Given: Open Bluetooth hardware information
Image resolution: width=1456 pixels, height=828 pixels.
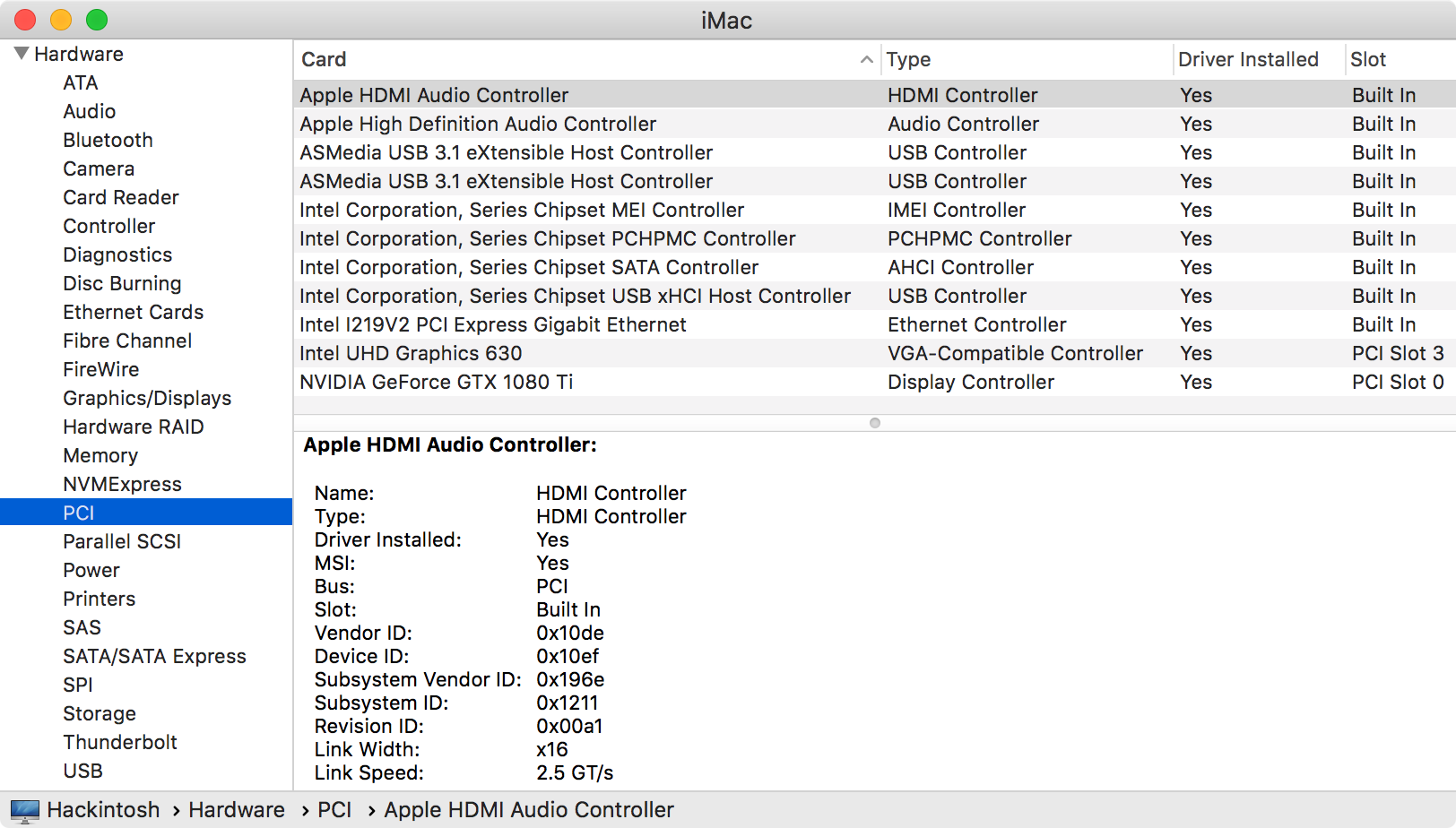Looking at the screenshot, I should click(x=108, y=140).
